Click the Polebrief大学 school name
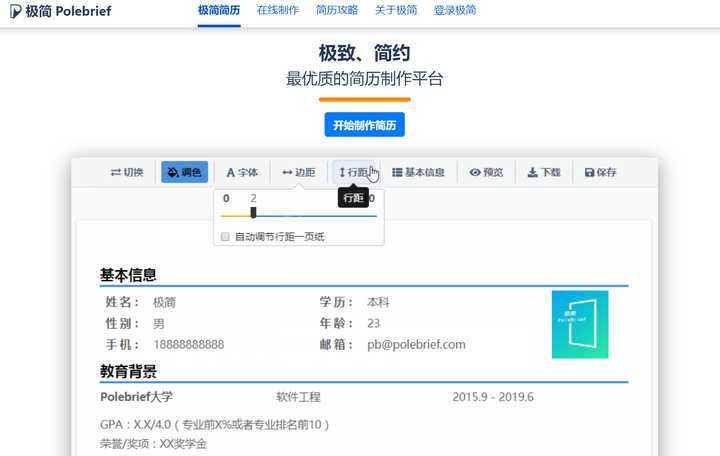 [136, 397]
